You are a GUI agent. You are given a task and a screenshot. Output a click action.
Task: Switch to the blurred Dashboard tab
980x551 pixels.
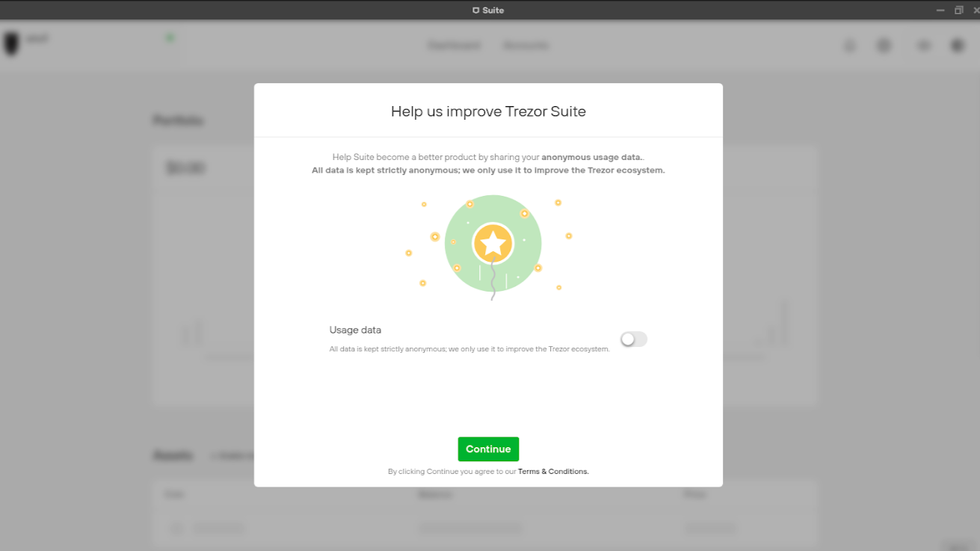[x=454, y=46]
